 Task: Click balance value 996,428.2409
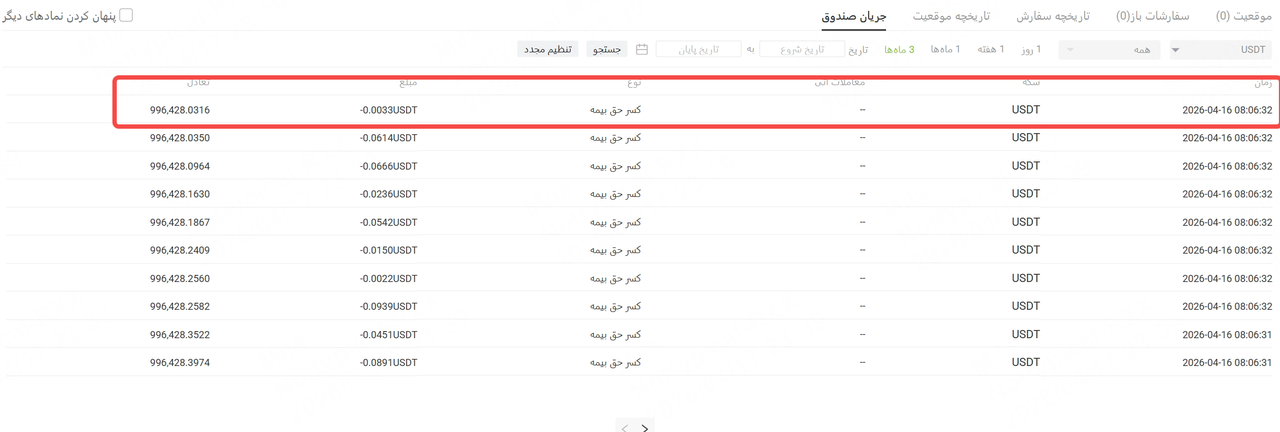[180, 250]
